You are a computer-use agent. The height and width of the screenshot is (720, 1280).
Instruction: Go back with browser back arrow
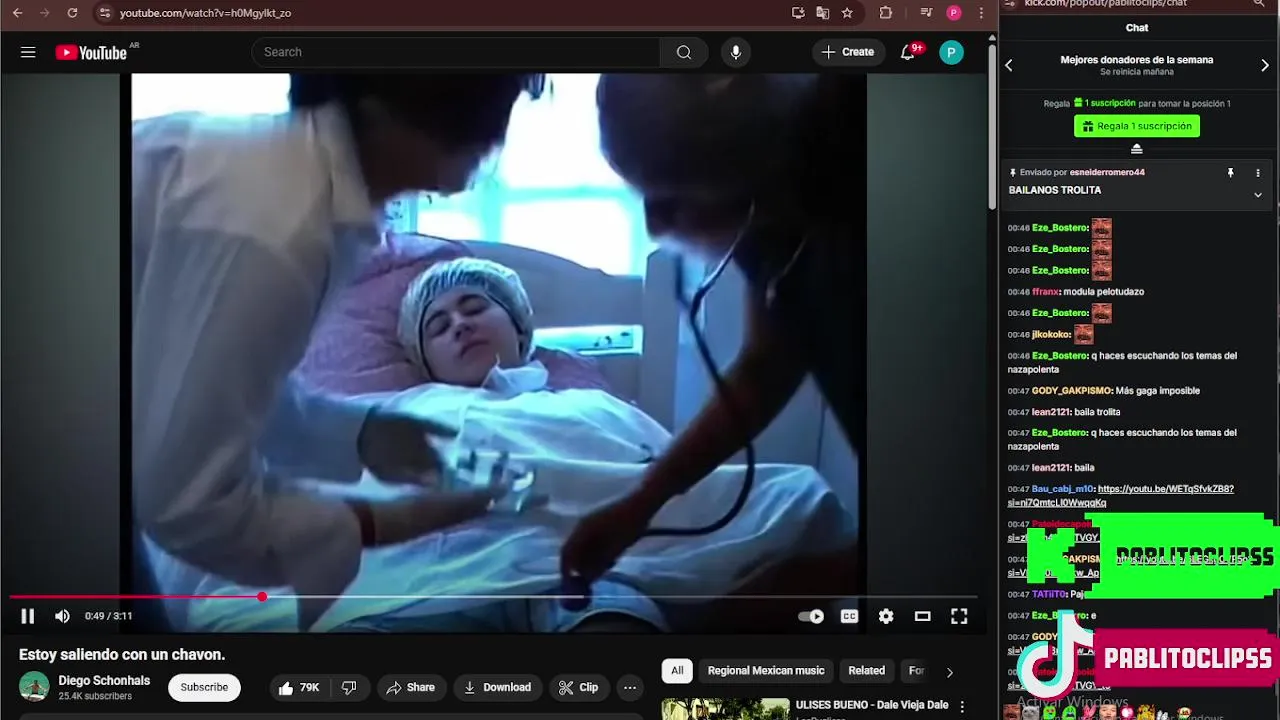tap(17, 13)
